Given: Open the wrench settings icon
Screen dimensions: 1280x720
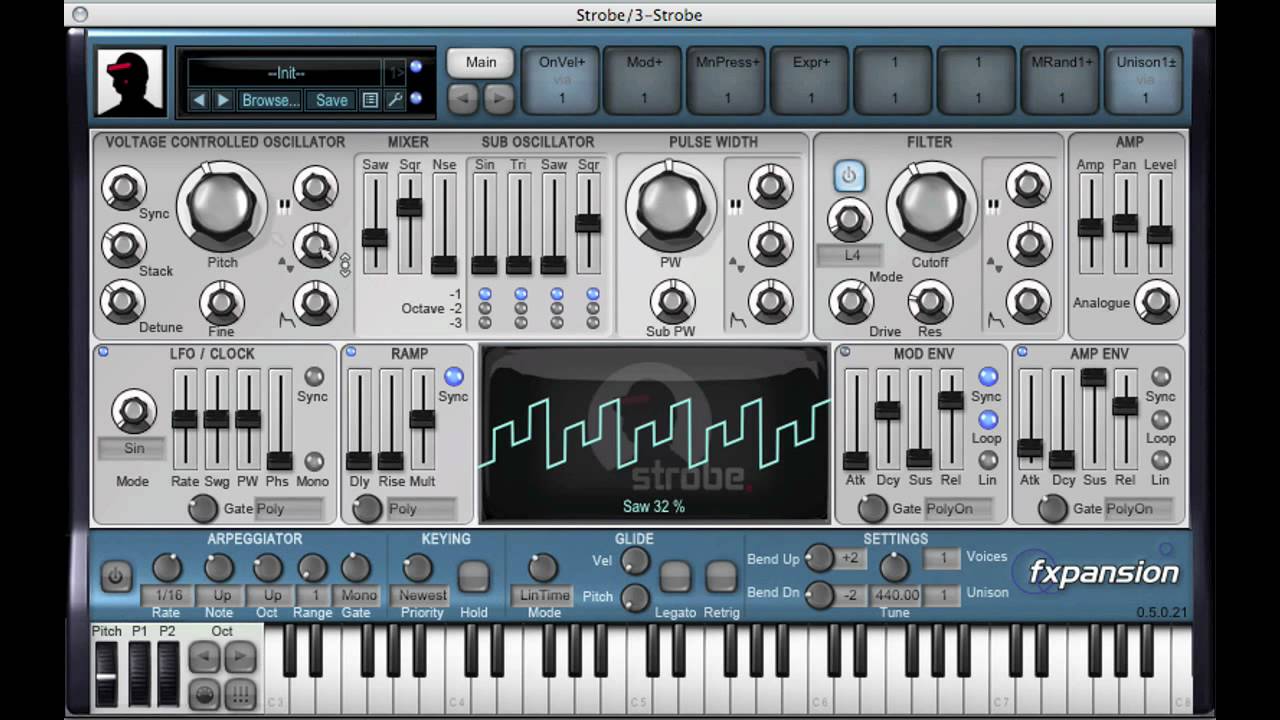Looking at the screenshot, I should coord(395,100).
